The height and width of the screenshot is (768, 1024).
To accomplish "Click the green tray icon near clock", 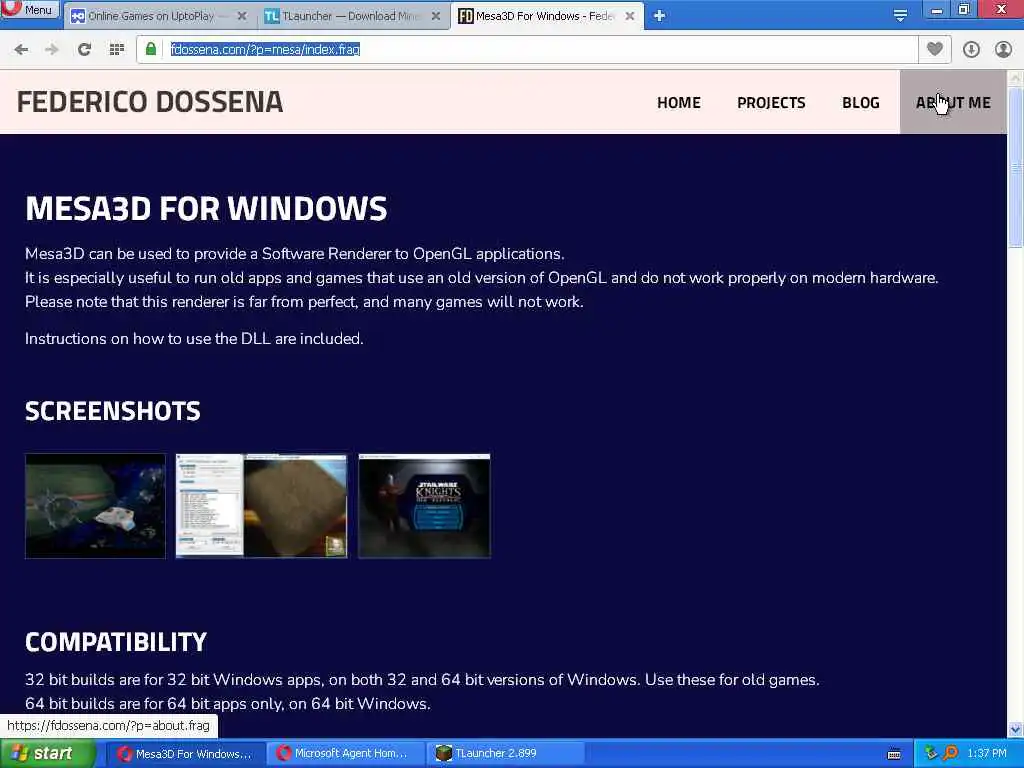I will [x=931, y=754].
